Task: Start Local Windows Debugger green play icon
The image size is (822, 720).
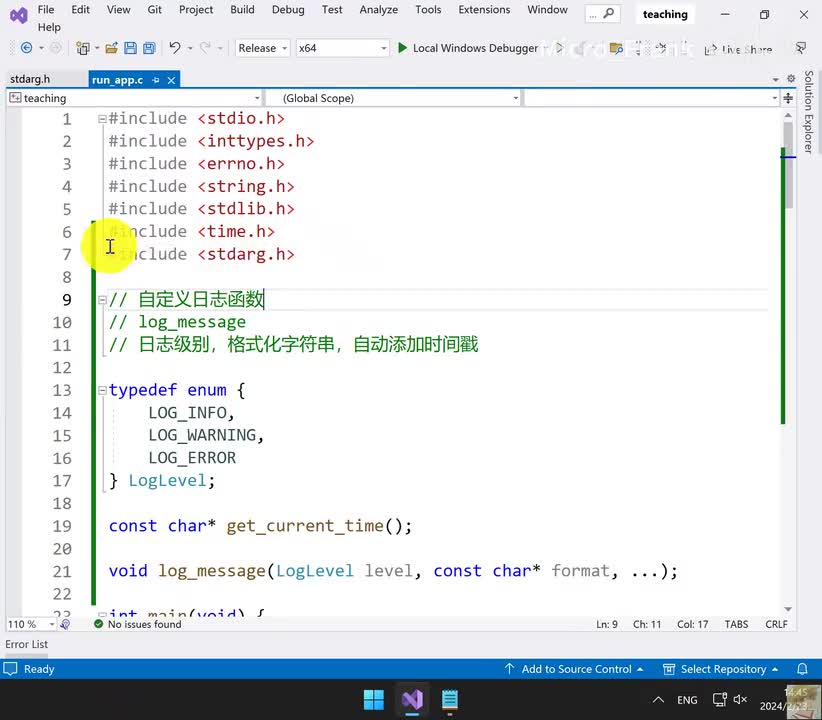Action: click(x=402, y=48)
